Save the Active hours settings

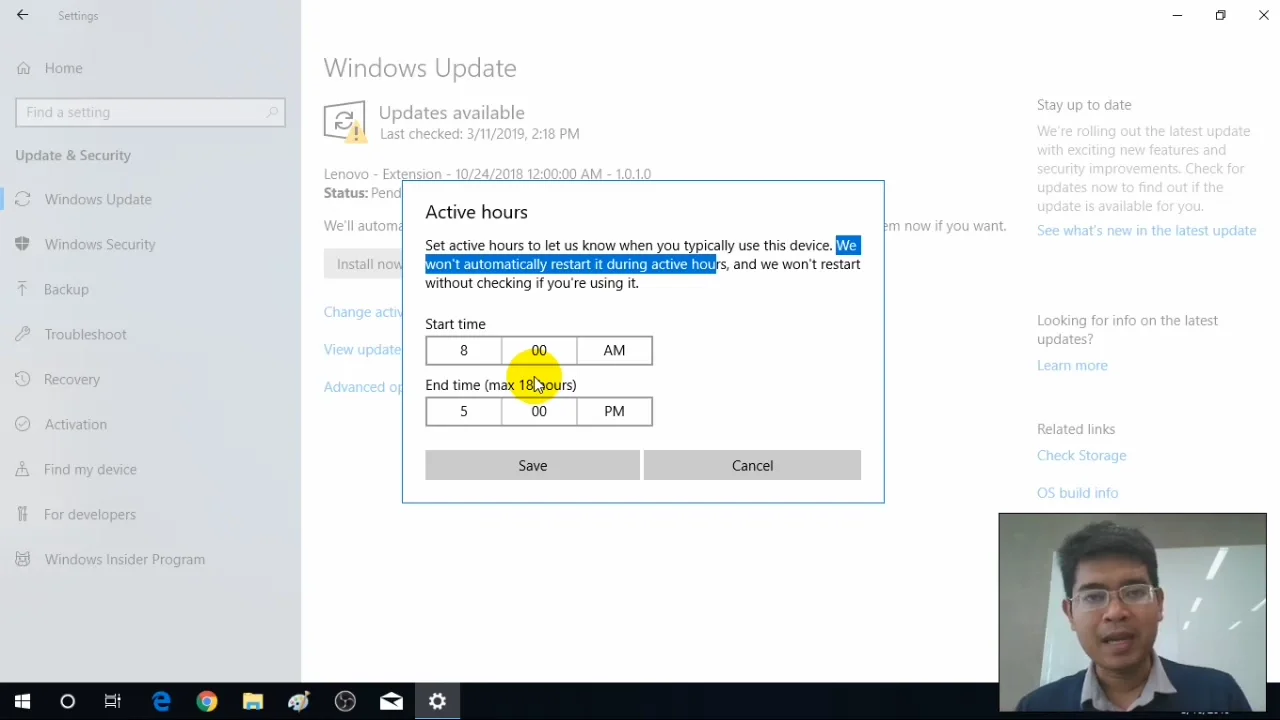tap(532, 465)
